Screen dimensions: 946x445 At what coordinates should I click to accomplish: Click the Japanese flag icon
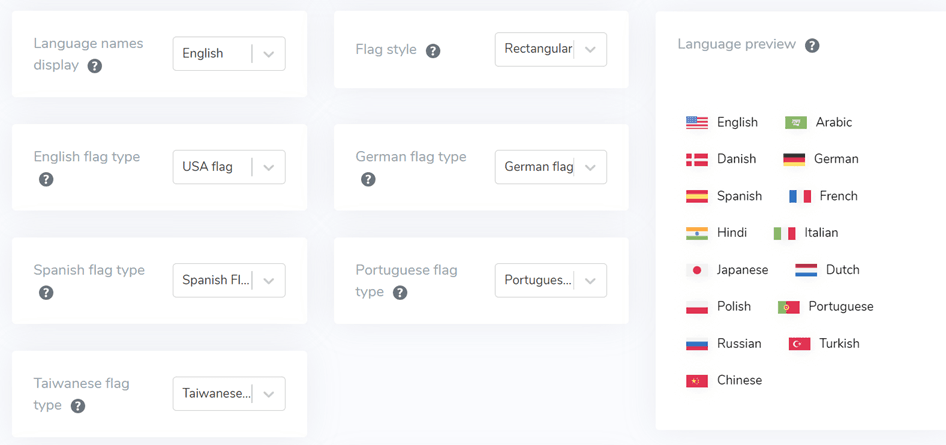[697, 270]
